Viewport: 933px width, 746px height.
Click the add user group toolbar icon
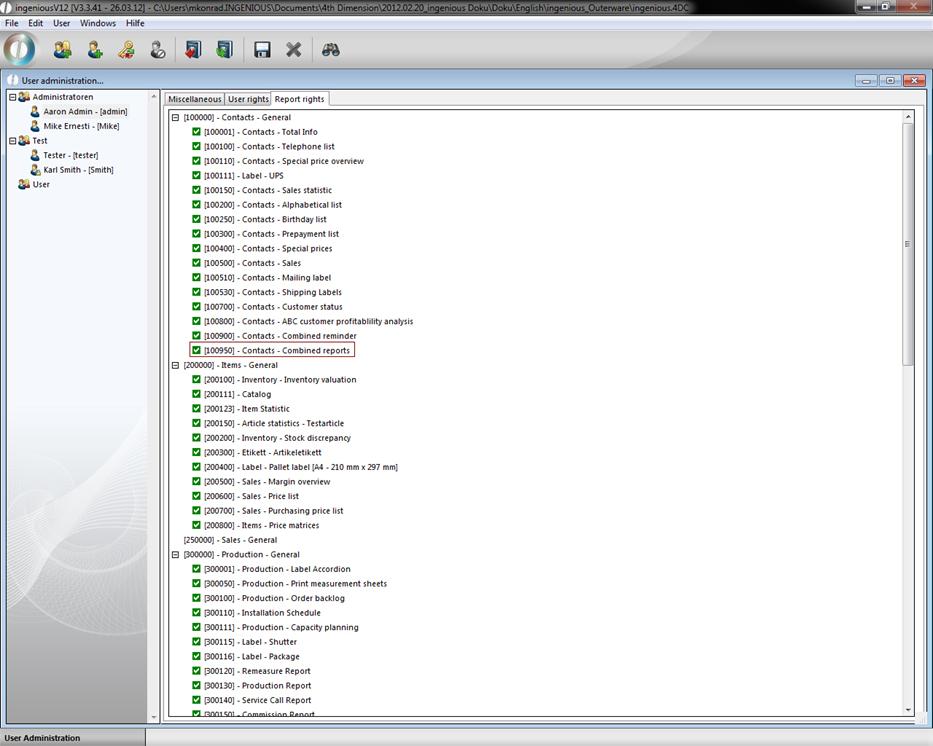pyautogui.click(x=62, y=49)
